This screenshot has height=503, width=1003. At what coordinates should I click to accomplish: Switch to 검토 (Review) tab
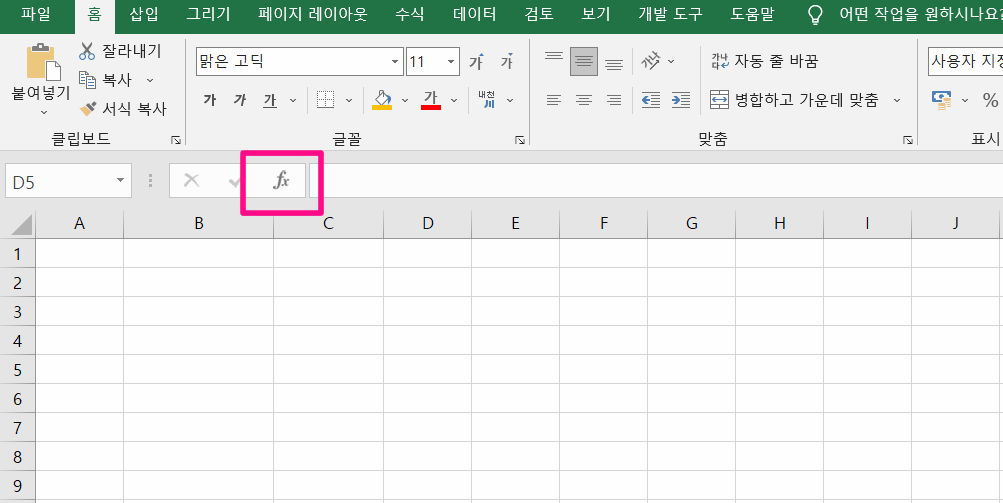[x=539, y=15]
